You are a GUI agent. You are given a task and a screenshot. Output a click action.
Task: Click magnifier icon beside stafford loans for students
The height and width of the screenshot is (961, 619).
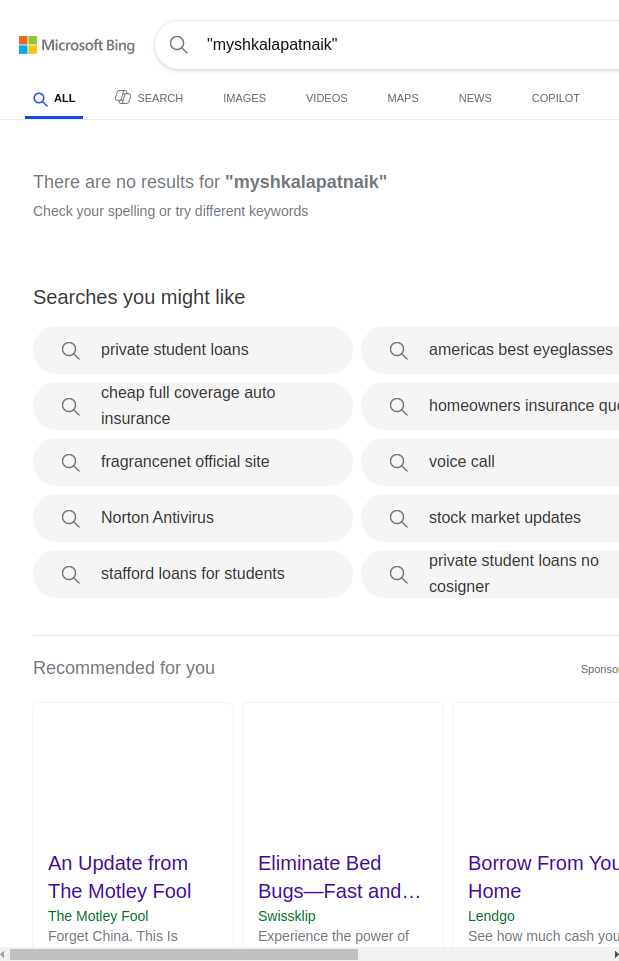click(x=70, y=574)
